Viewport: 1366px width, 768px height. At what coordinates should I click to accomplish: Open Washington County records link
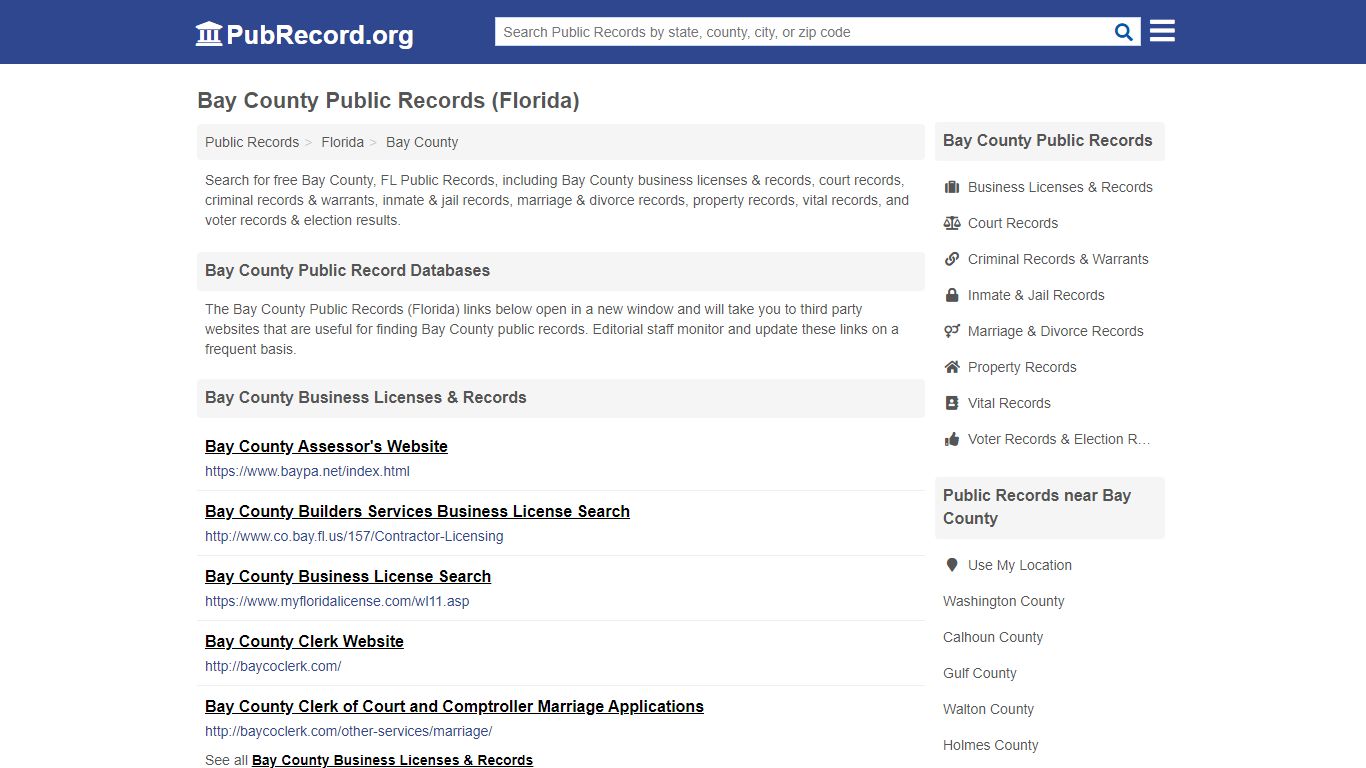[x=1003, y=601]
